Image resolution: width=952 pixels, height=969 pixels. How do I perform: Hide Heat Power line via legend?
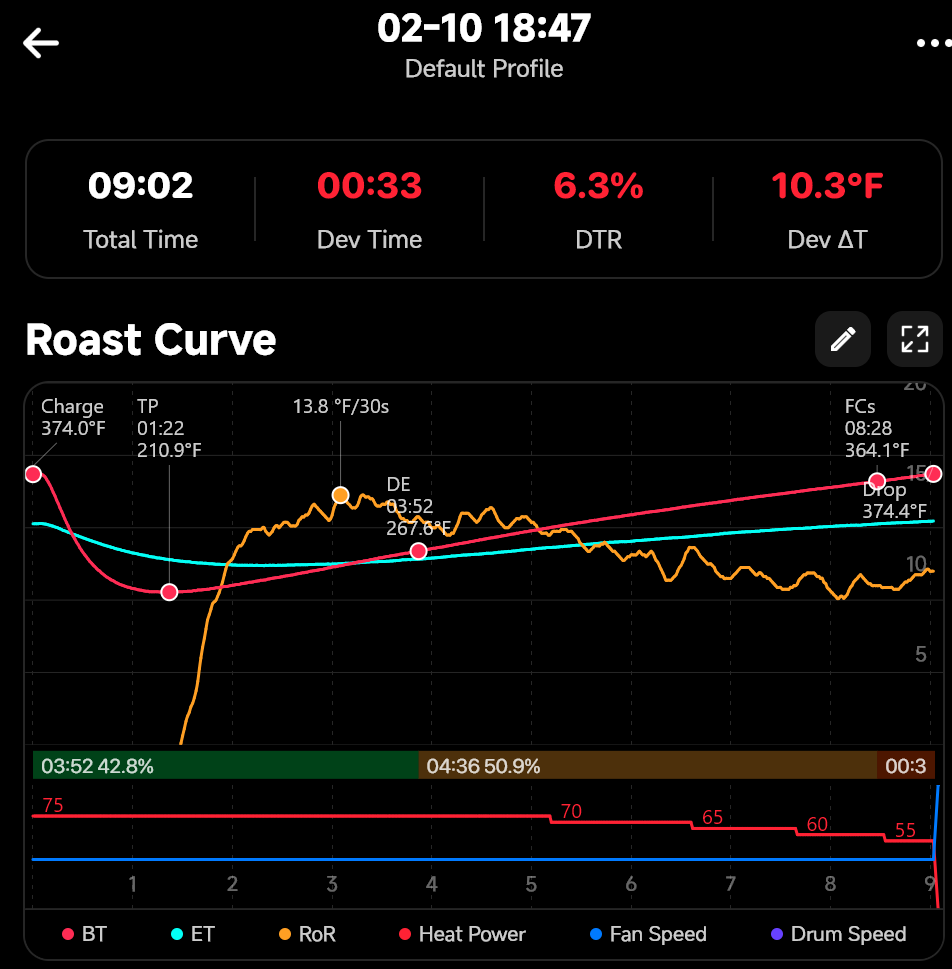coord(461,934)
